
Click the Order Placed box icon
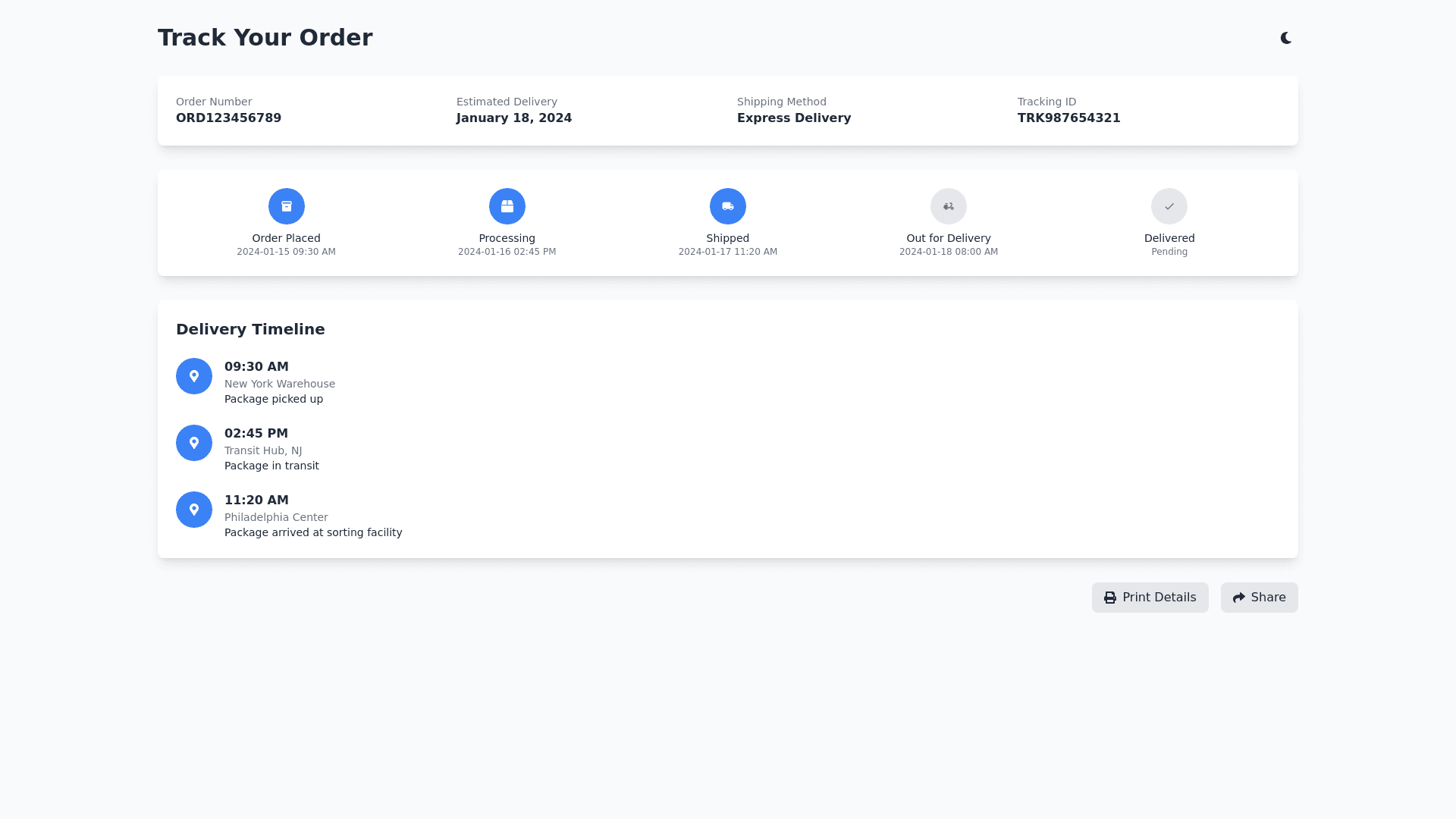pos(287,206)
